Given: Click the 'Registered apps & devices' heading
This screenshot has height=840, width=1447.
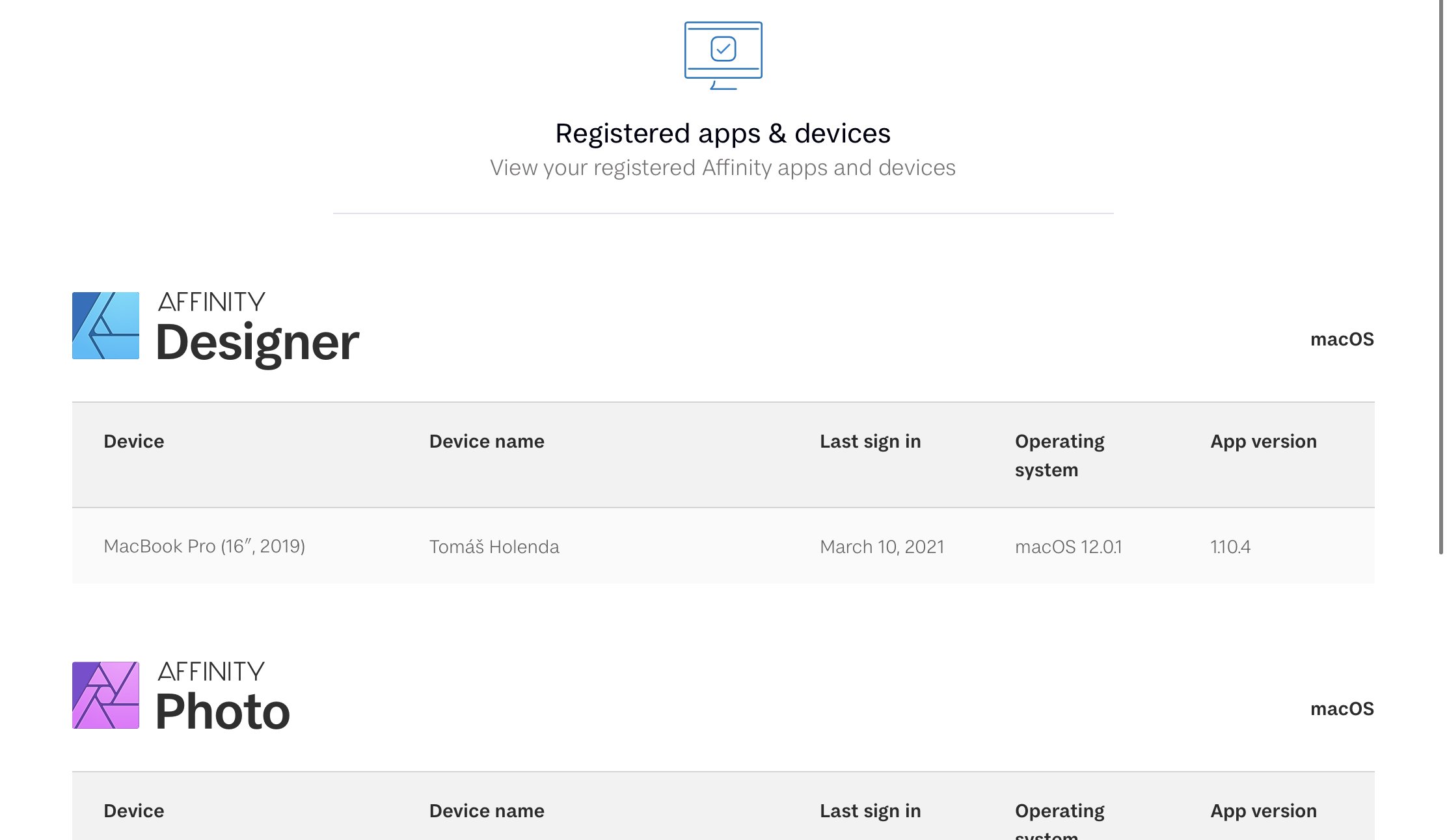Looking at the screenshot, I should pos(723,133).
